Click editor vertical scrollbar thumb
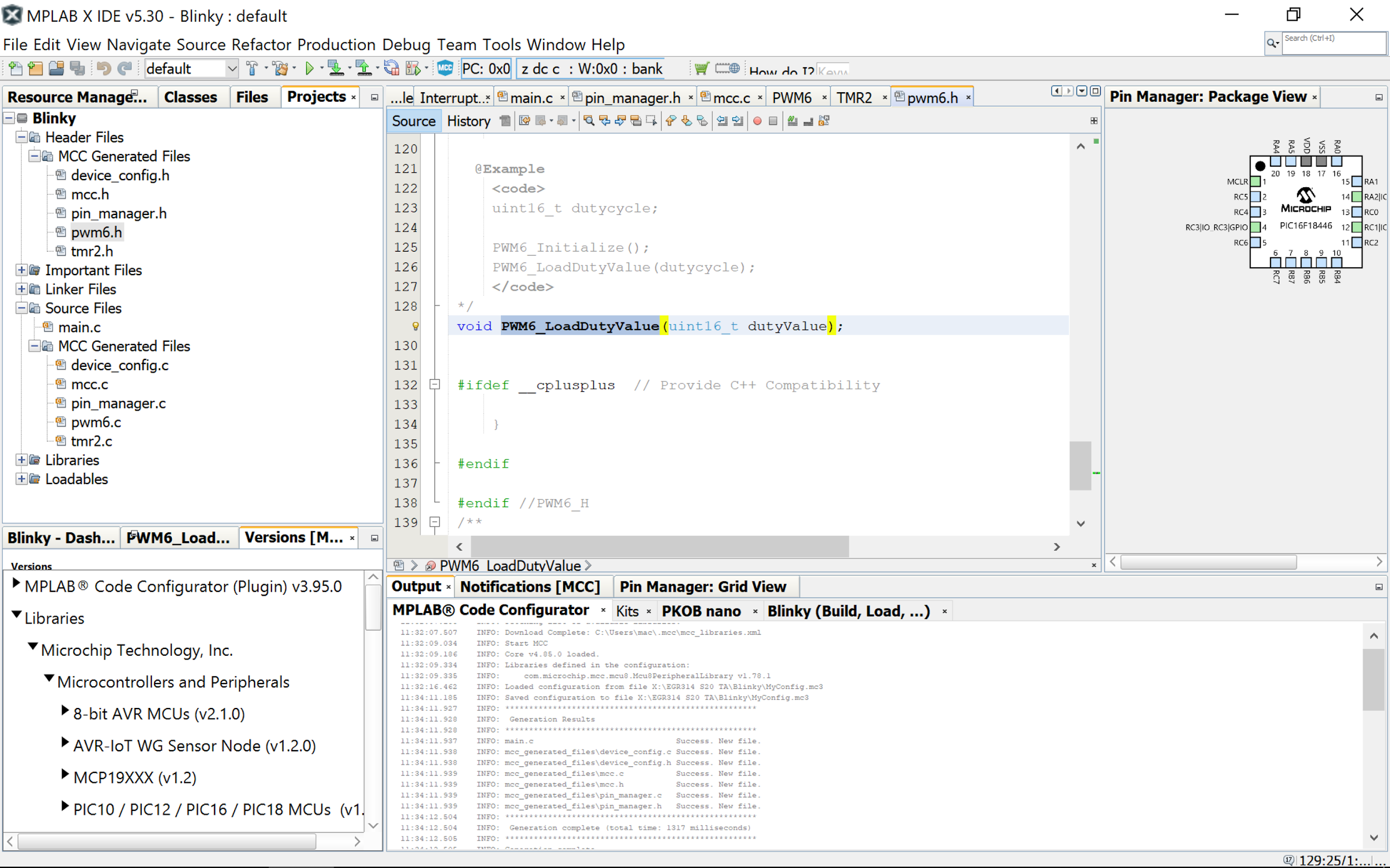 point(1080,466)
